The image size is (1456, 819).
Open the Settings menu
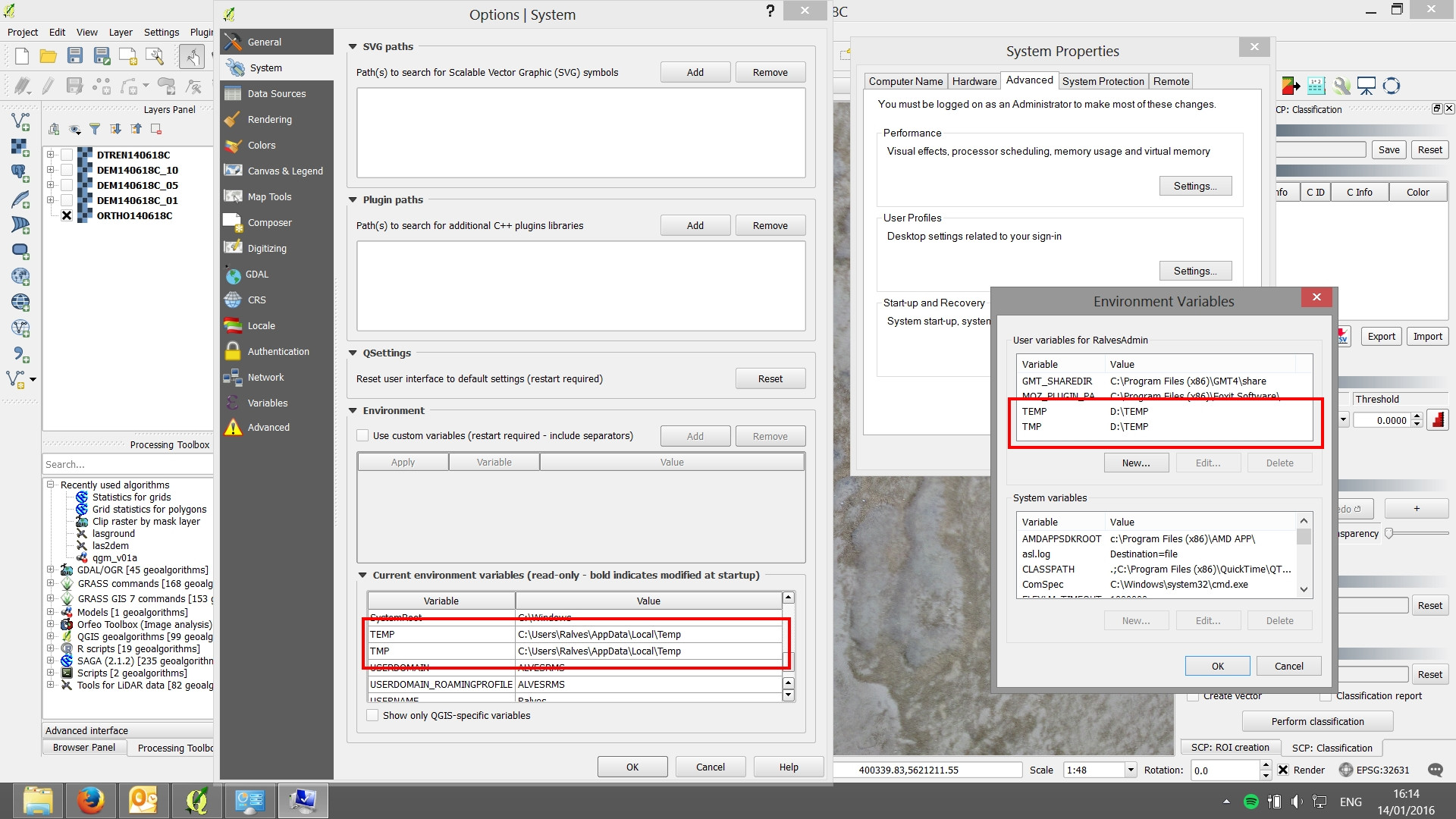click(x=161, y=32)
